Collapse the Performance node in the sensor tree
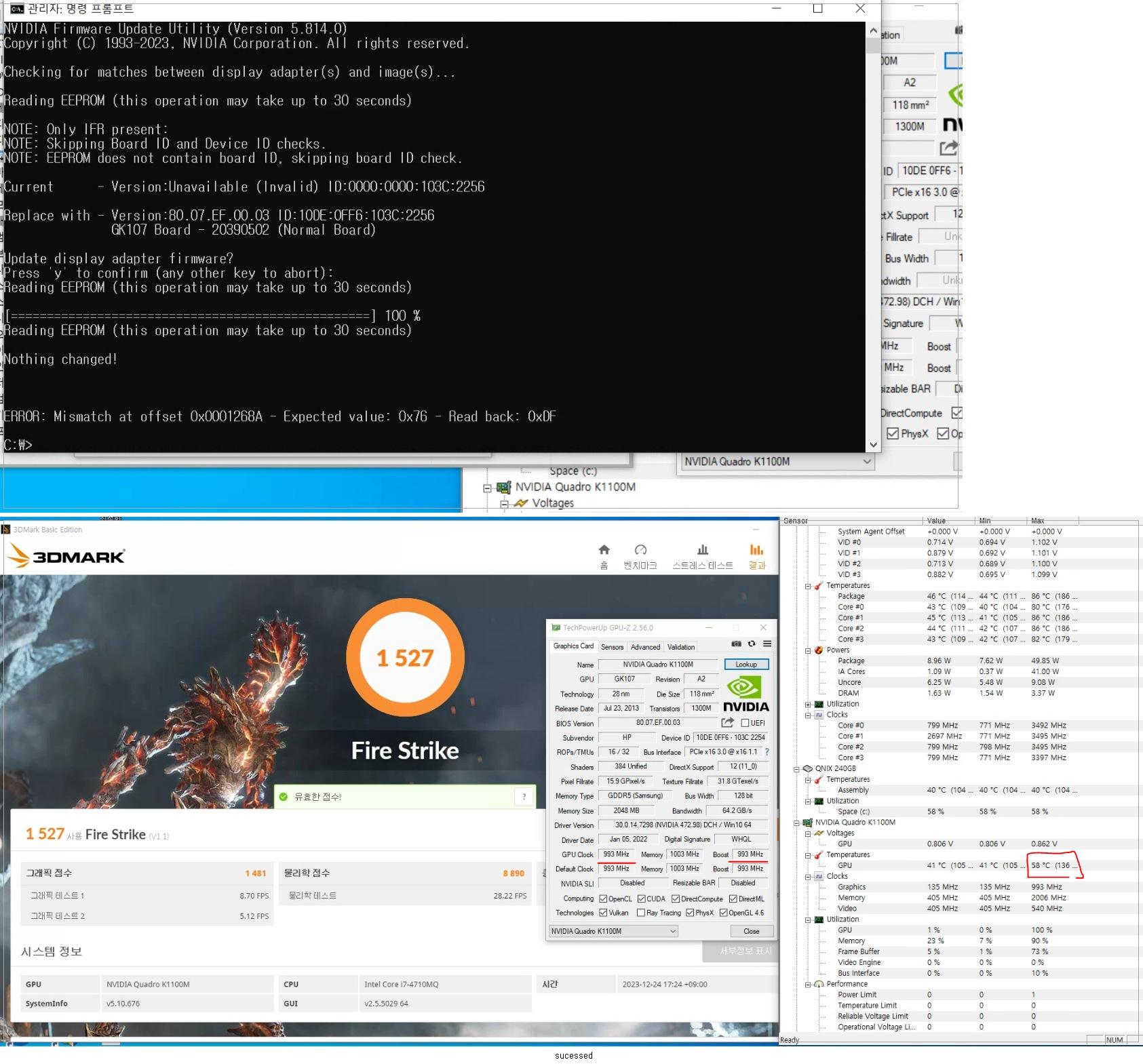Image resolution: width=1143 pixels, height=1064 pixels. click(x=808, y=984)
